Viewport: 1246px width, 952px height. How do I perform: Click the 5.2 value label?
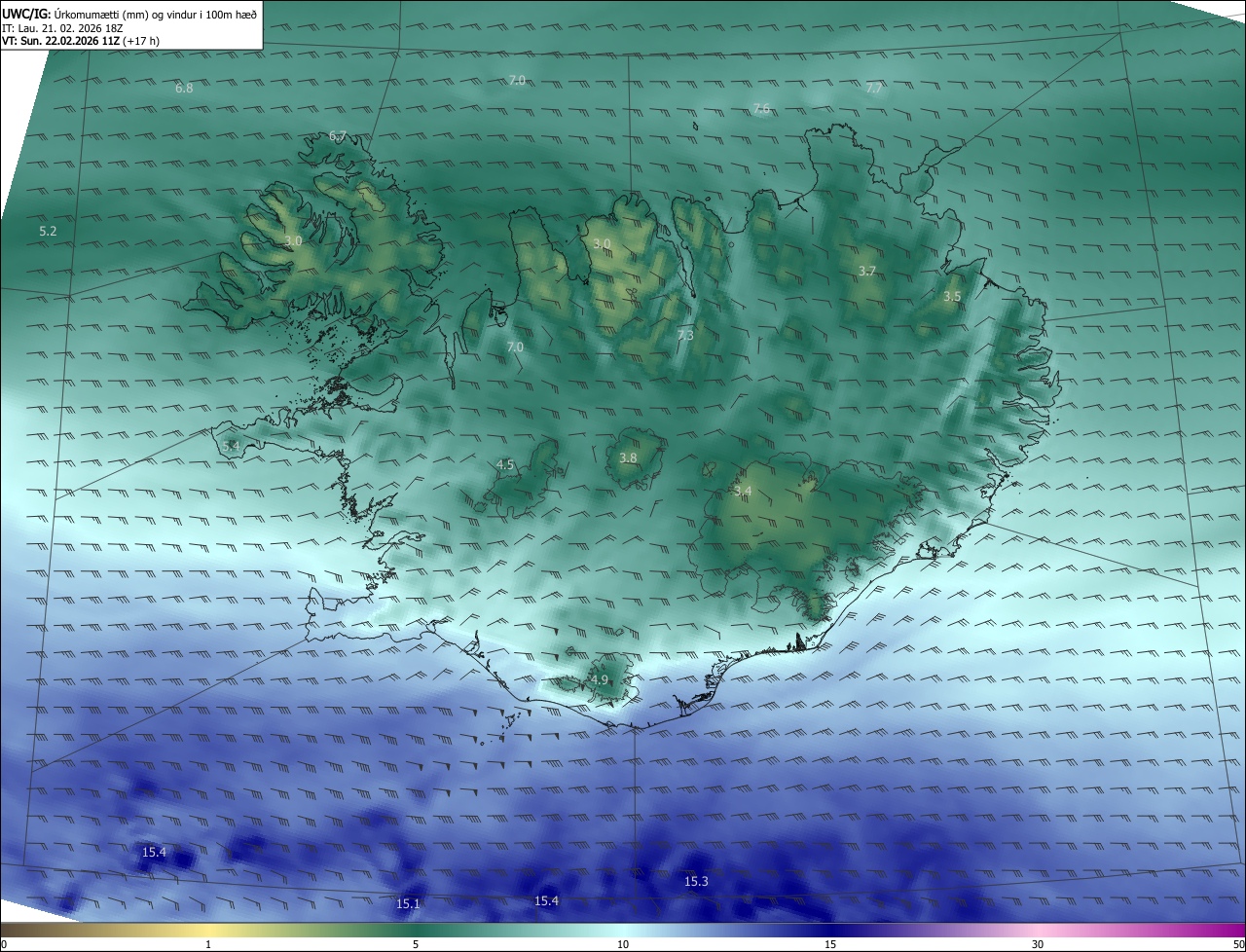[48, 232]
